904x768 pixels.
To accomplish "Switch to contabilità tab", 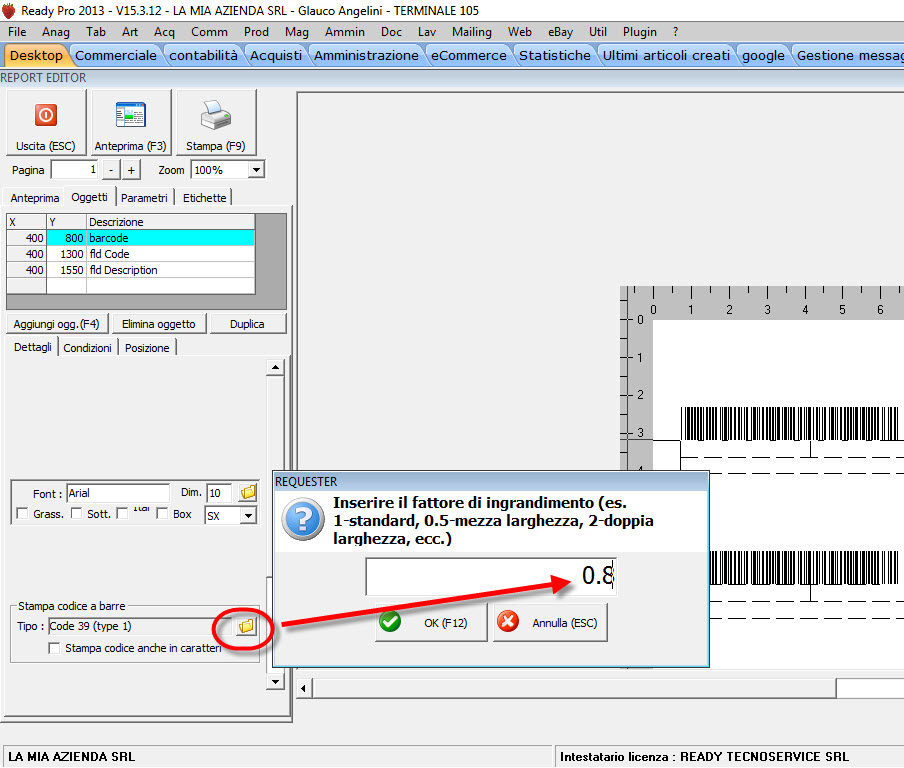I will [x=203, y=55].
